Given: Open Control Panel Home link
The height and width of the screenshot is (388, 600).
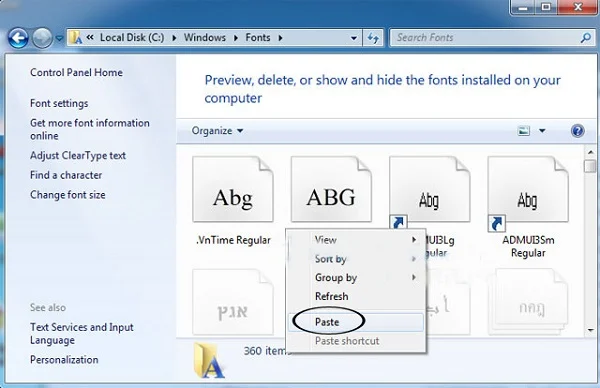Looking at the screenshot, I should pos(77,72).
